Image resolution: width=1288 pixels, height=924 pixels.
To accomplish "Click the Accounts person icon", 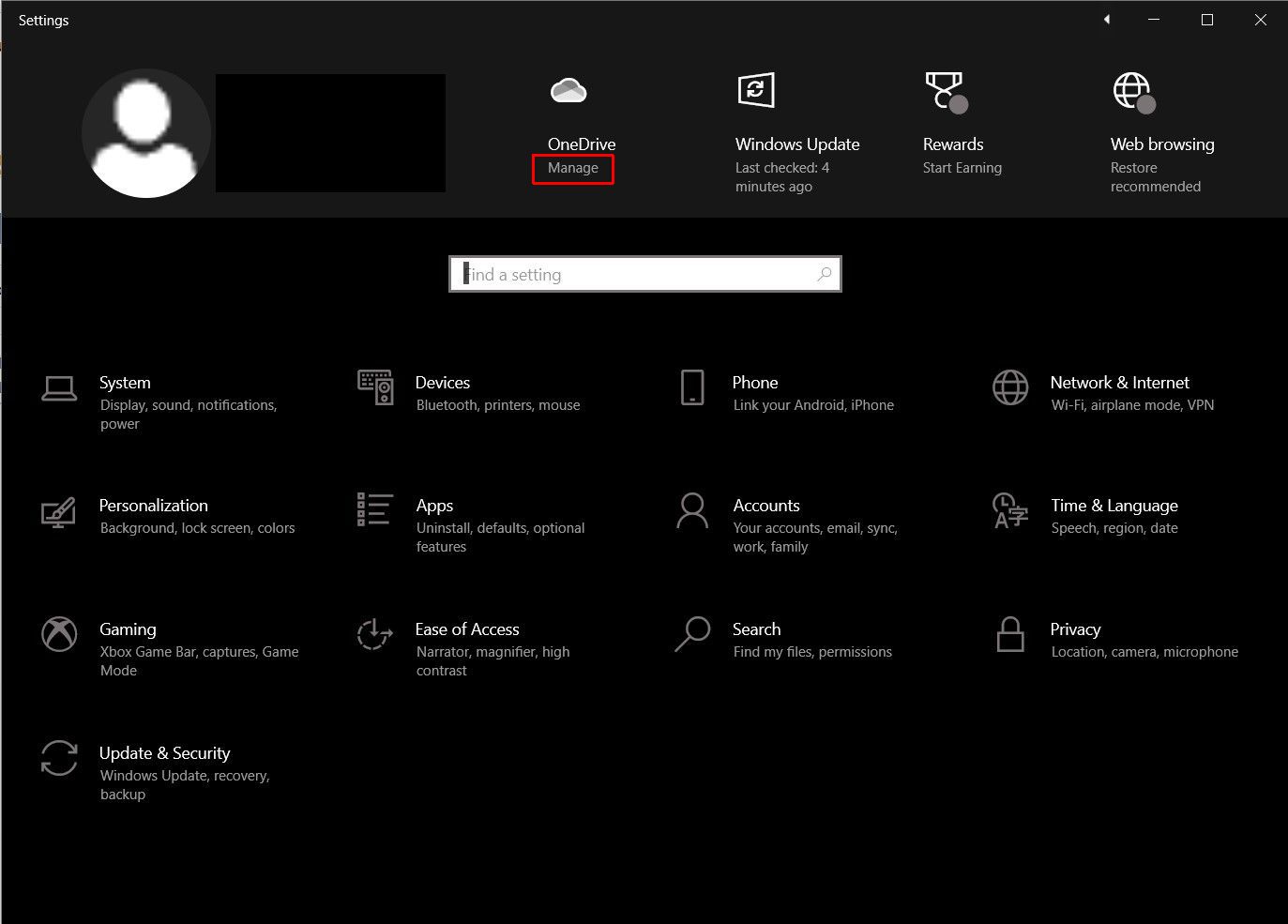I will [x=692, y=510].
